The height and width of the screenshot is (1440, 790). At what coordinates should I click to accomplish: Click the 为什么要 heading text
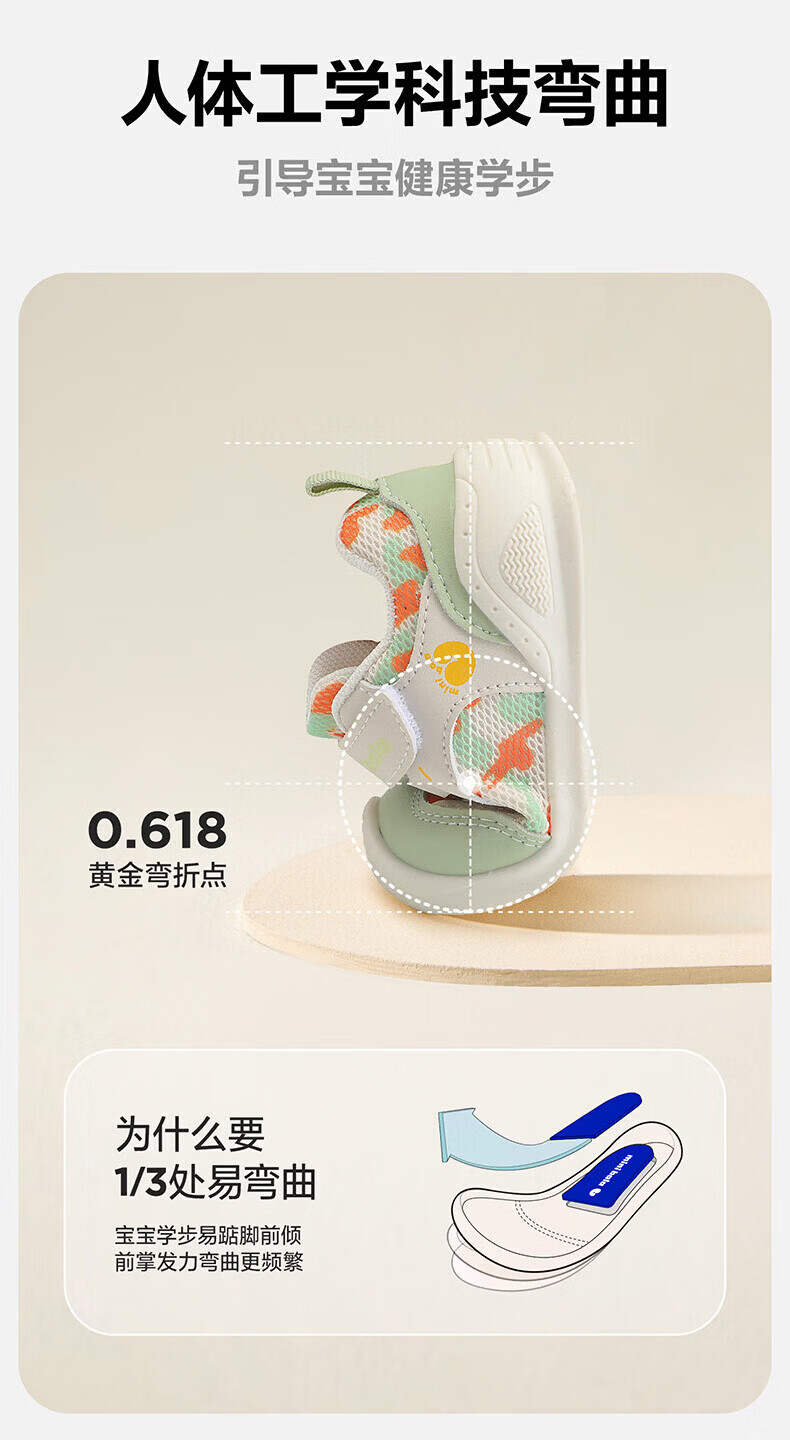click(191, 1134)
